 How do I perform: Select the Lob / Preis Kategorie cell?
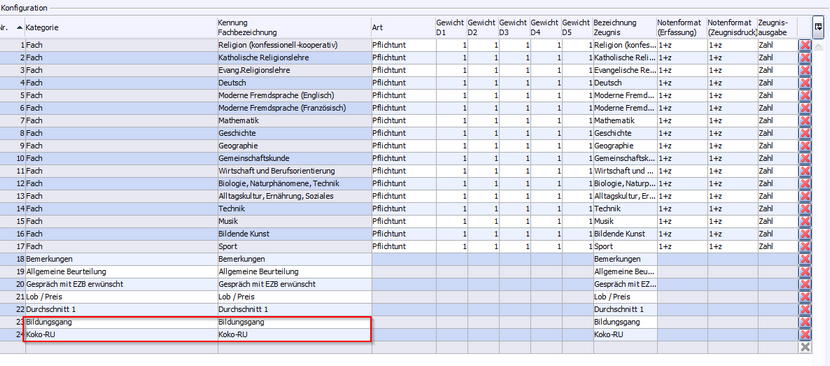pos(121,297)
